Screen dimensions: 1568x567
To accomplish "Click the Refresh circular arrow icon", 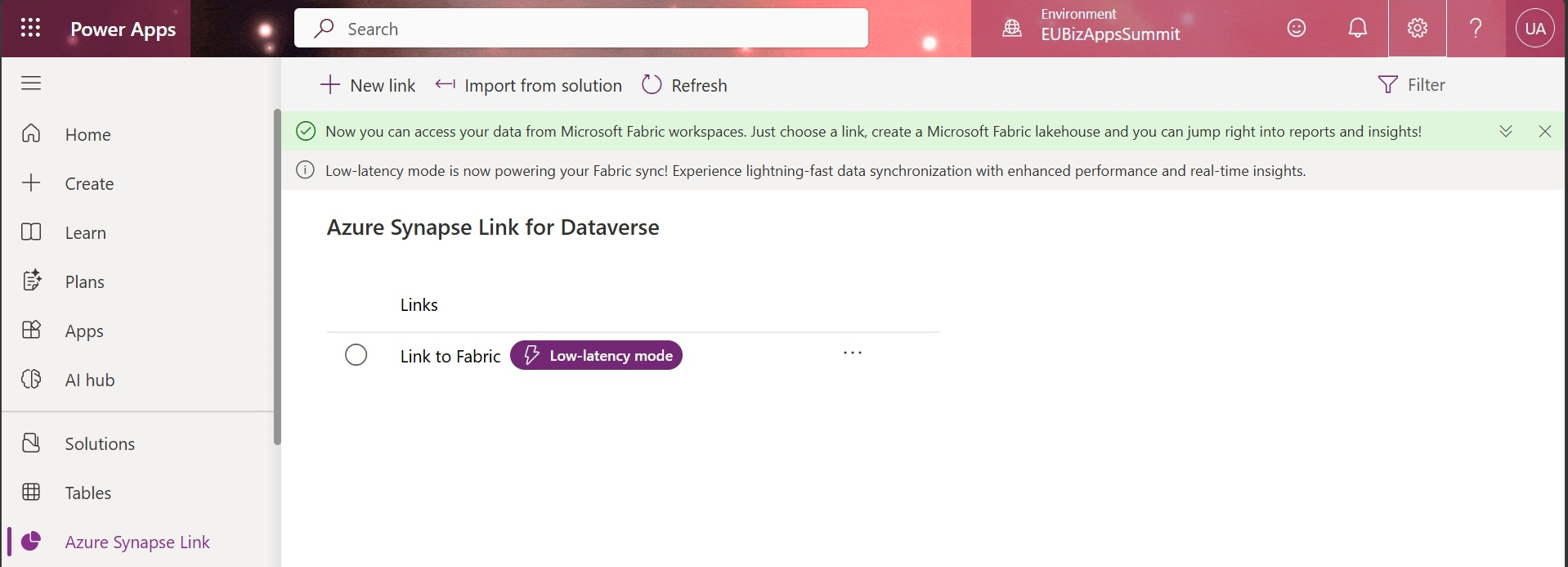I will tap(652, 84).
